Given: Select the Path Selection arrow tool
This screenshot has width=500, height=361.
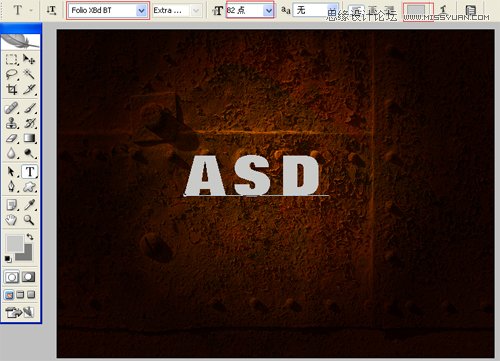Looking at the screenshot, I should pos(12,172).
